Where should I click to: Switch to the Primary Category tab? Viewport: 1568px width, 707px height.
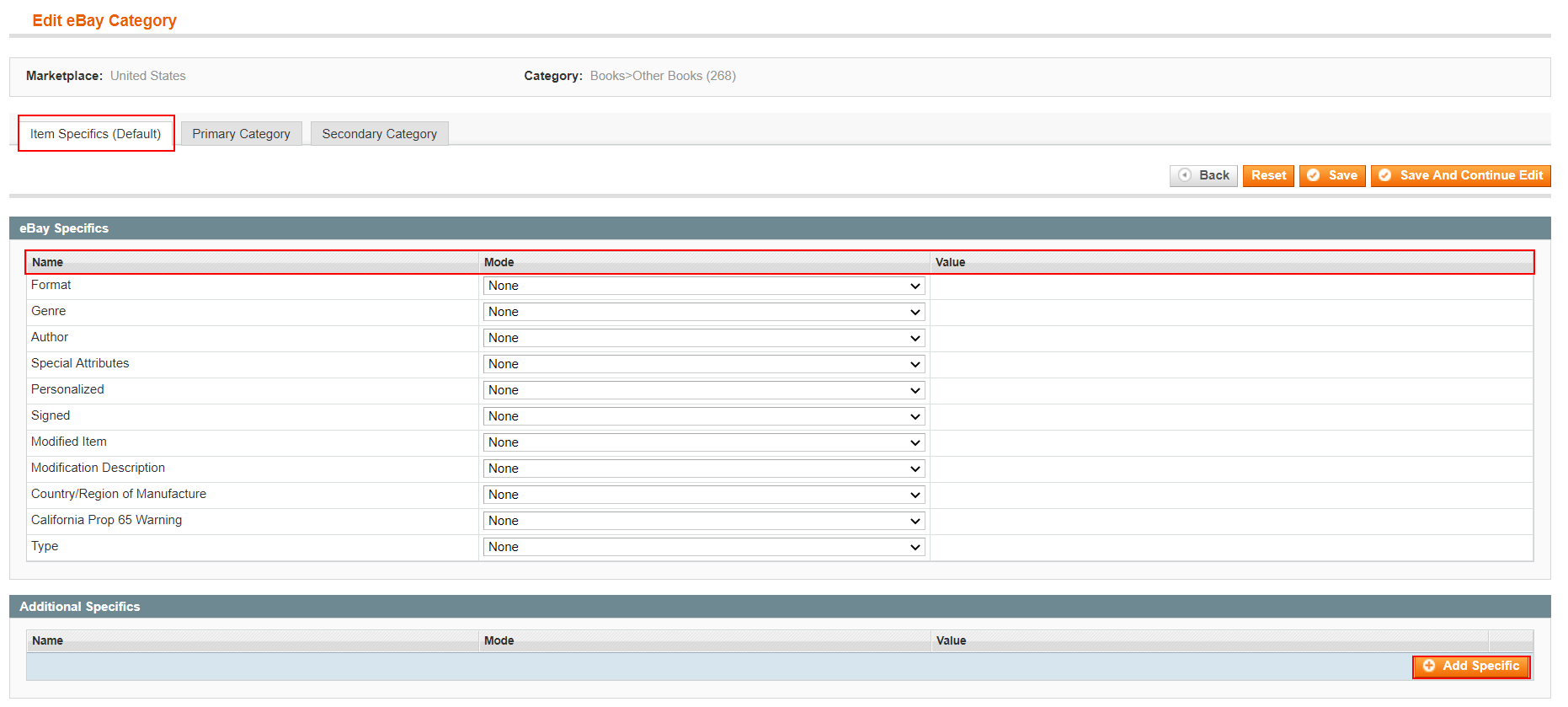(241, 134)
